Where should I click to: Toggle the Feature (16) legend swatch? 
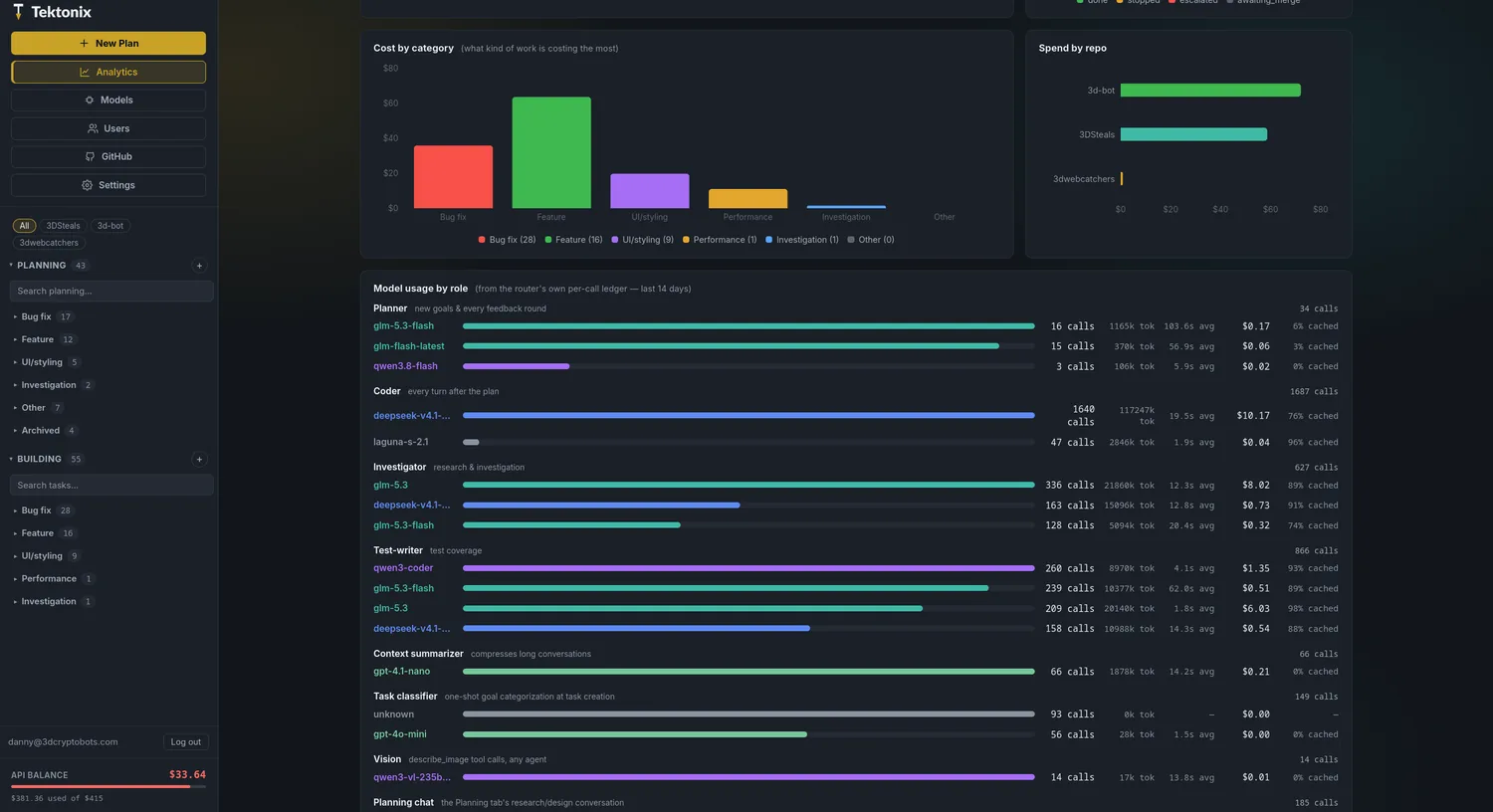(x=548, y=240)
